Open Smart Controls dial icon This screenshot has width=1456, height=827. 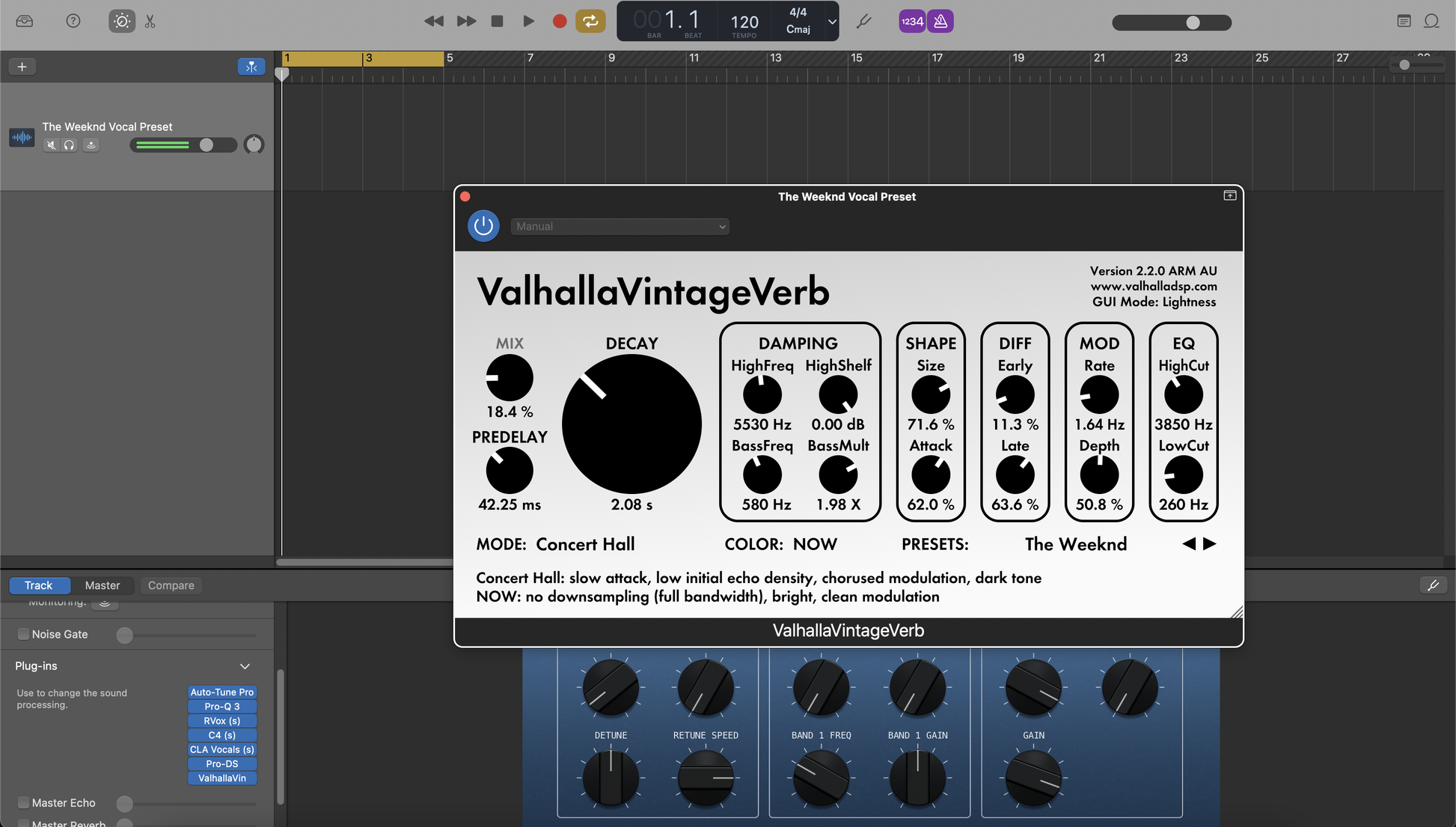click(122, 21)
